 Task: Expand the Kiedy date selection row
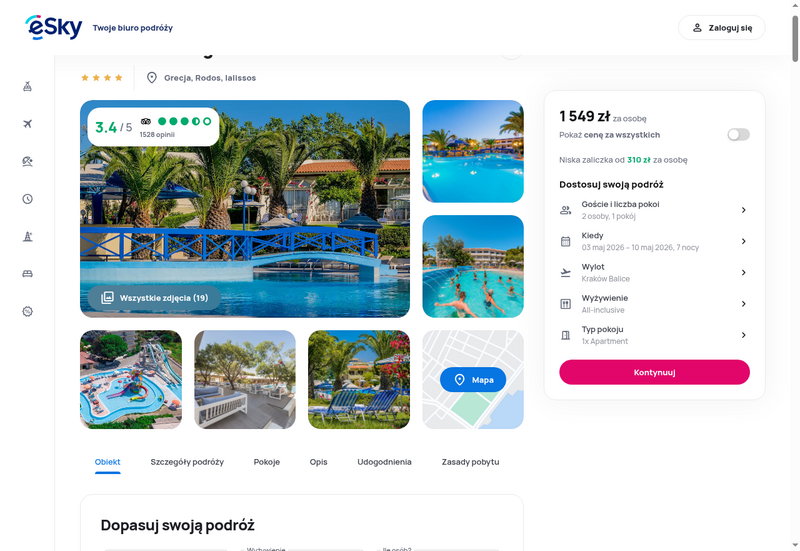[655, 241]
